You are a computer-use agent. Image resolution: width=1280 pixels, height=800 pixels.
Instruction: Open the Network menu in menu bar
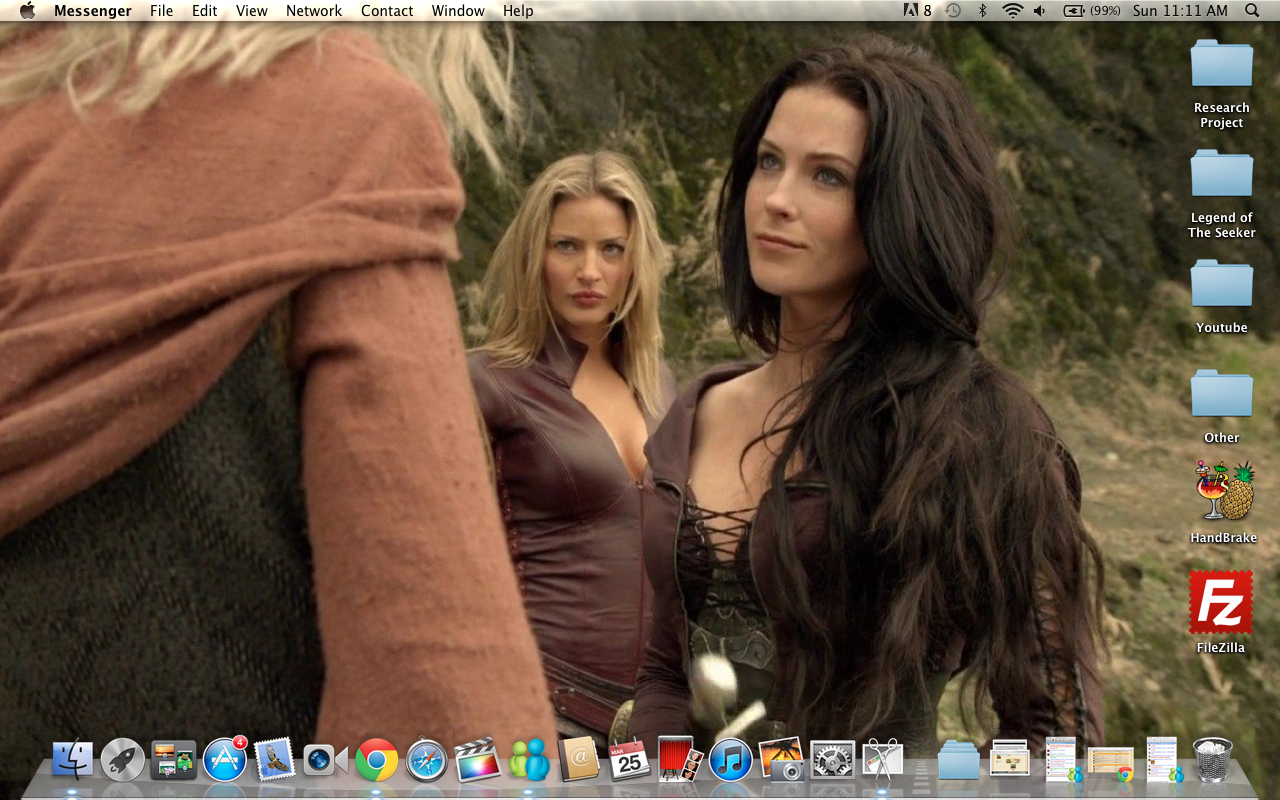pos(314,11)
